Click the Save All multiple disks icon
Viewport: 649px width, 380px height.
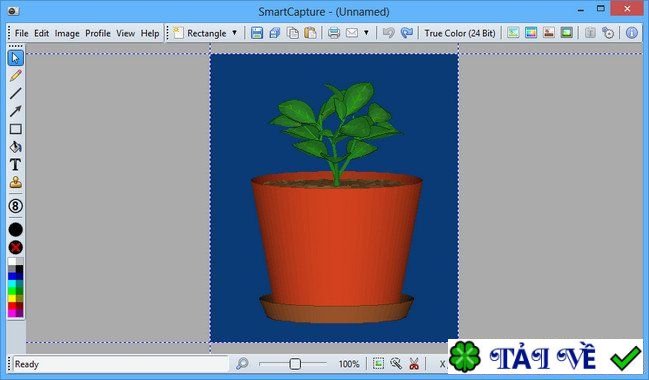(274, 33)
